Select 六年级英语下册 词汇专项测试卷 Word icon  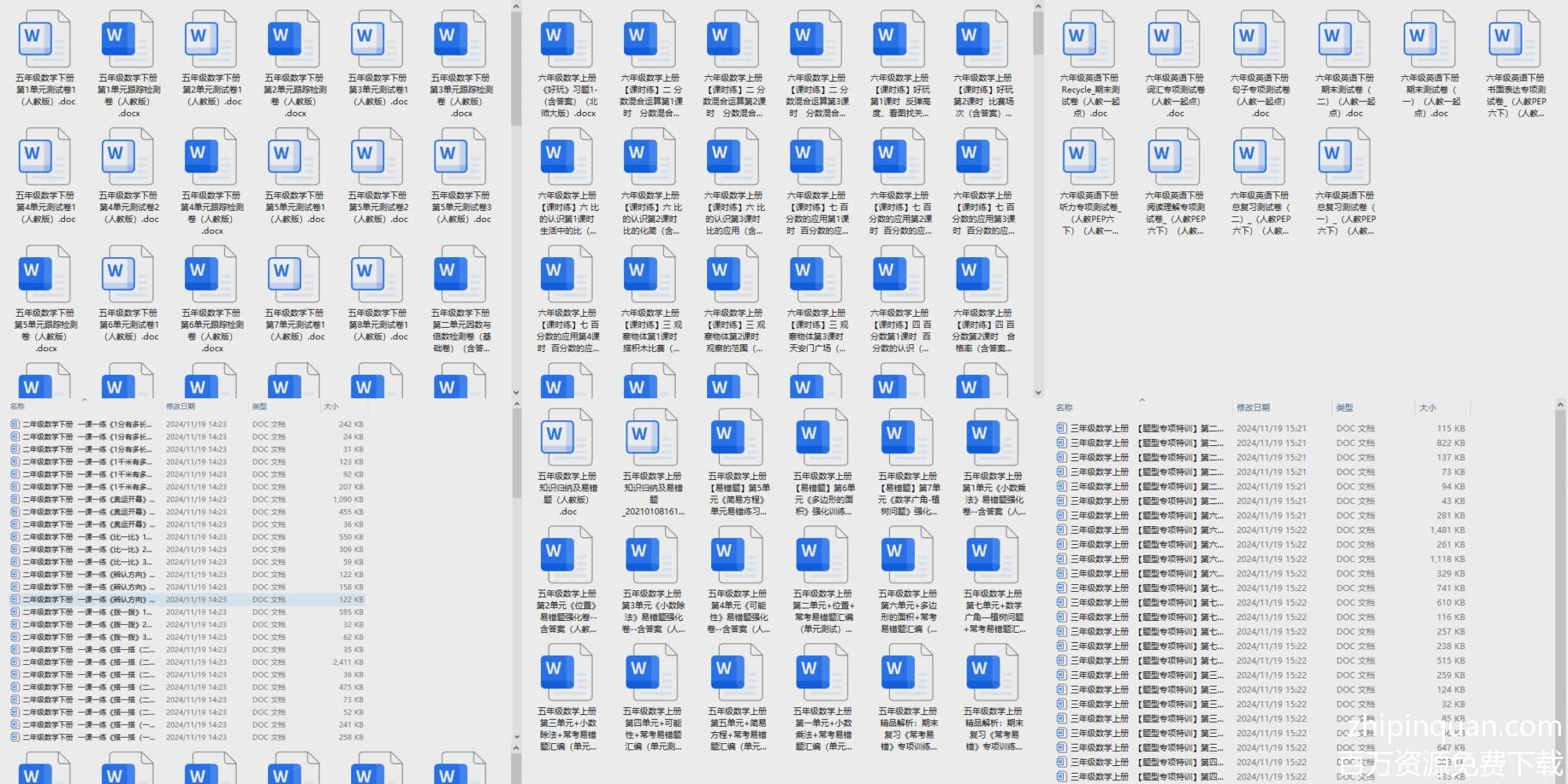[x=1174, y=39]
